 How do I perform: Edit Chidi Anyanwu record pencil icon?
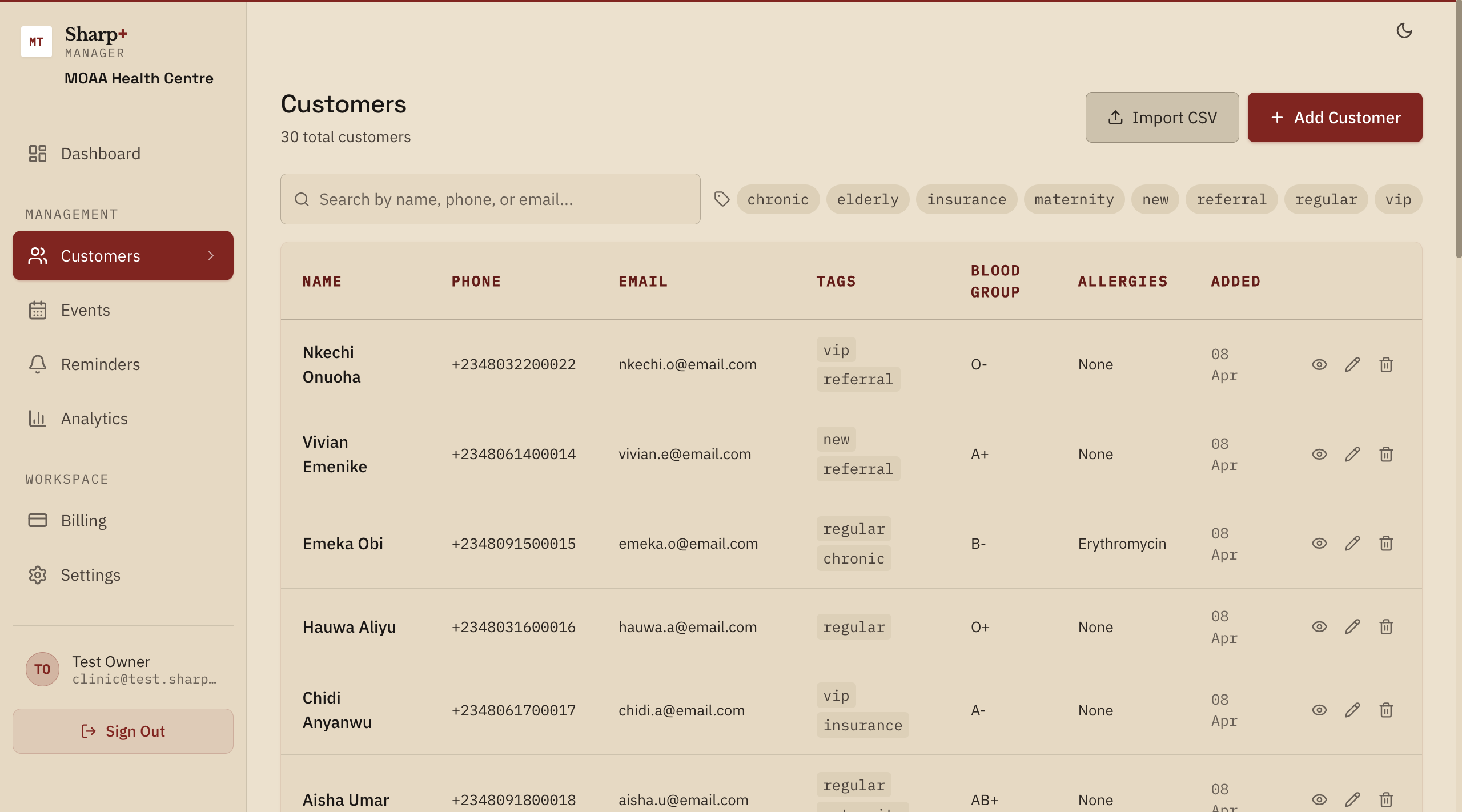(x=1352, y=710)
